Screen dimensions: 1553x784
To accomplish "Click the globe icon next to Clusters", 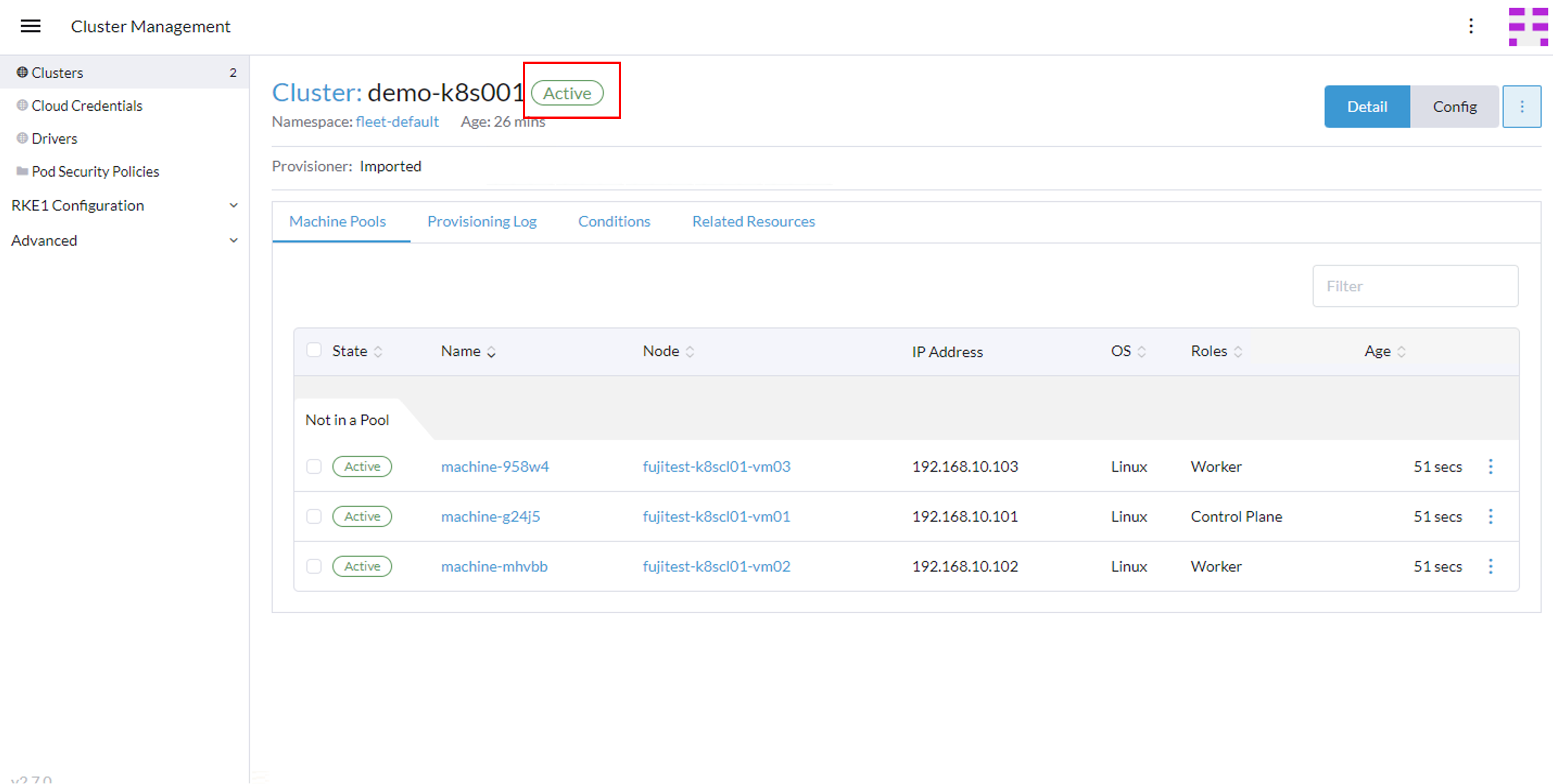I will [x=22, y=72].
